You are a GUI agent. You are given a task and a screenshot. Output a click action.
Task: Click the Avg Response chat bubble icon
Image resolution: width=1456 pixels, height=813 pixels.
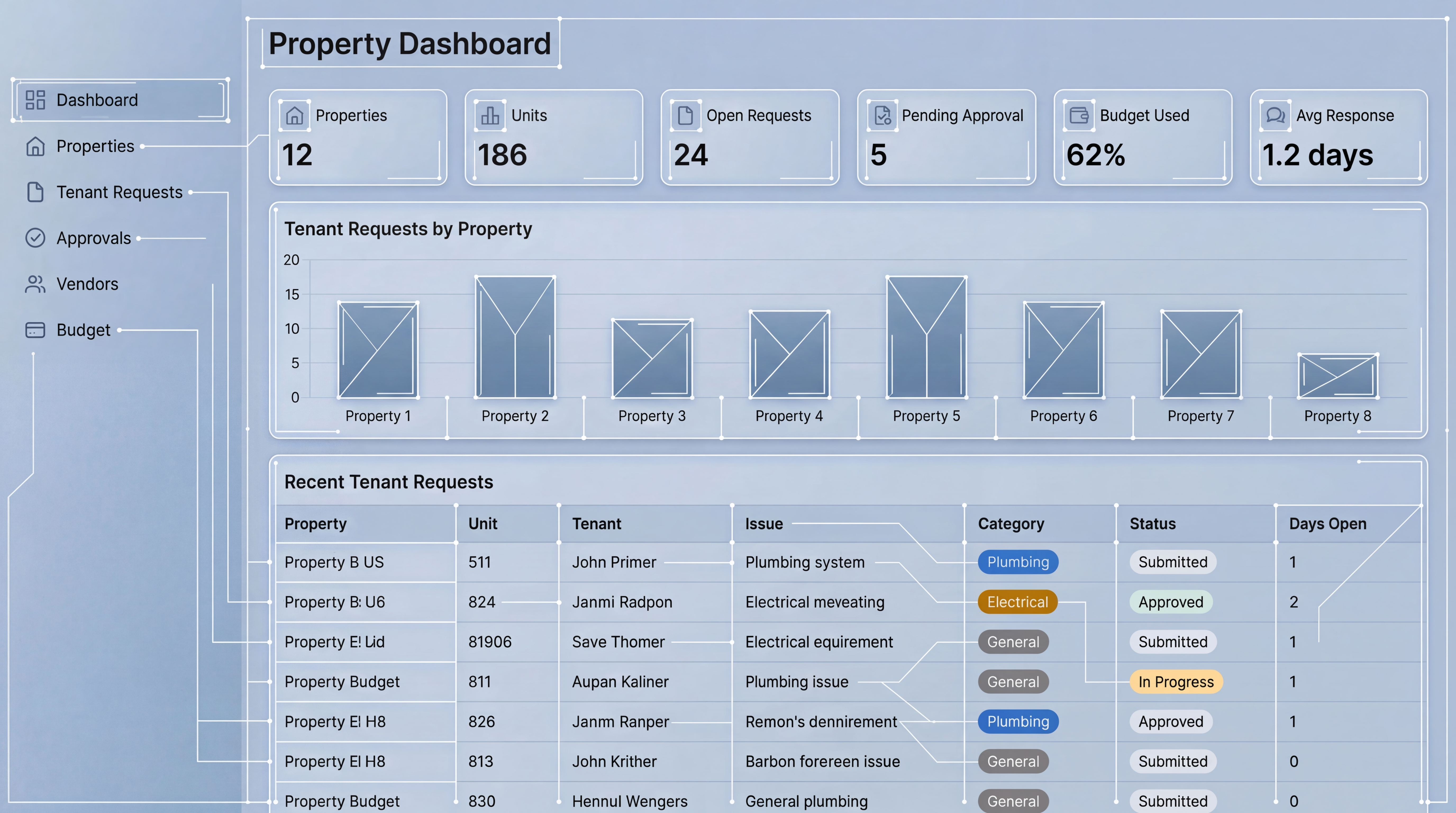(1275, 115)
